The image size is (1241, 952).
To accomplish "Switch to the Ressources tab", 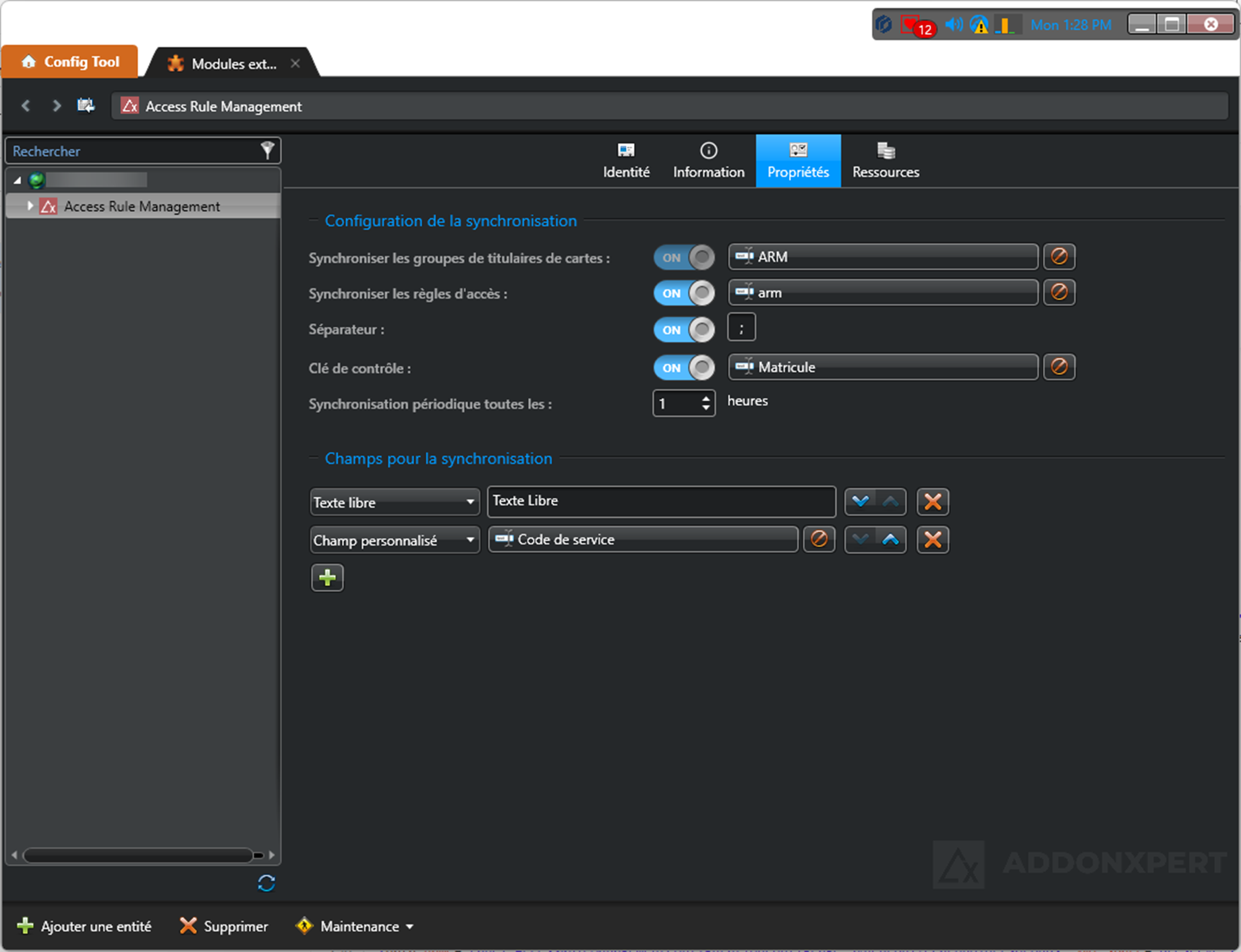I will click(886, 160).
